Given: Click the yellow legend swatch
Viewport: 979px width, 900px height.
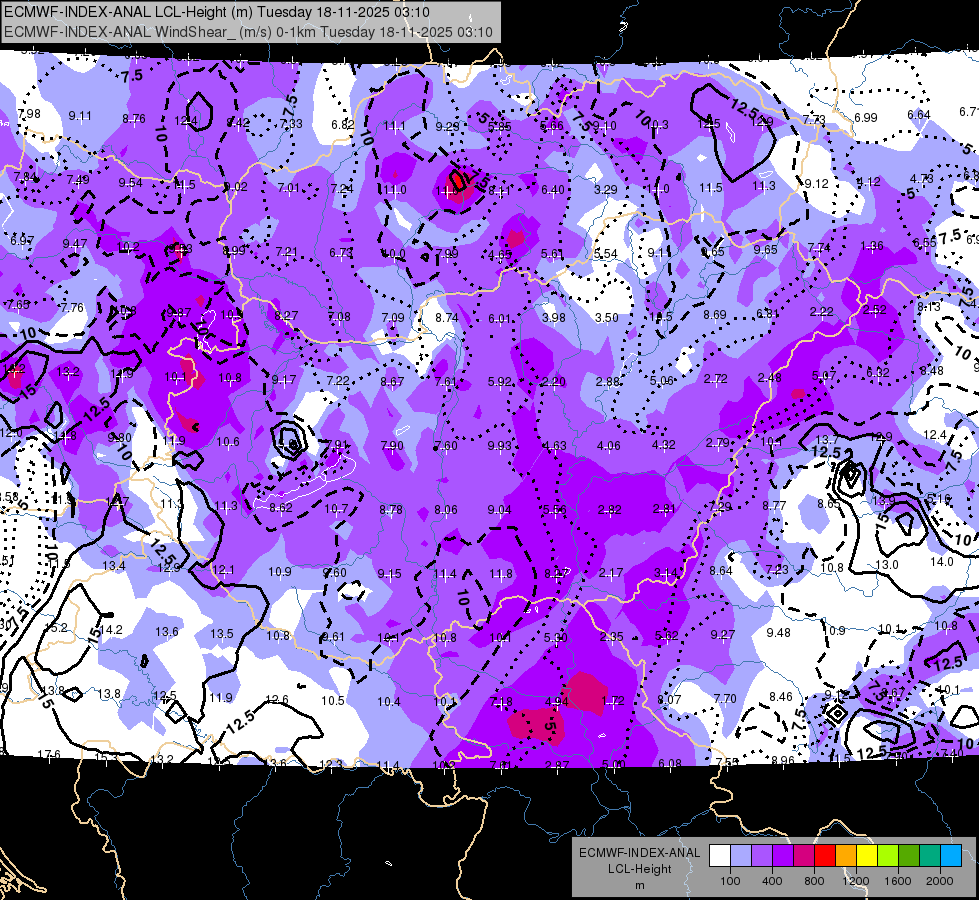Looking at the screenshot, I should point(867,856).
